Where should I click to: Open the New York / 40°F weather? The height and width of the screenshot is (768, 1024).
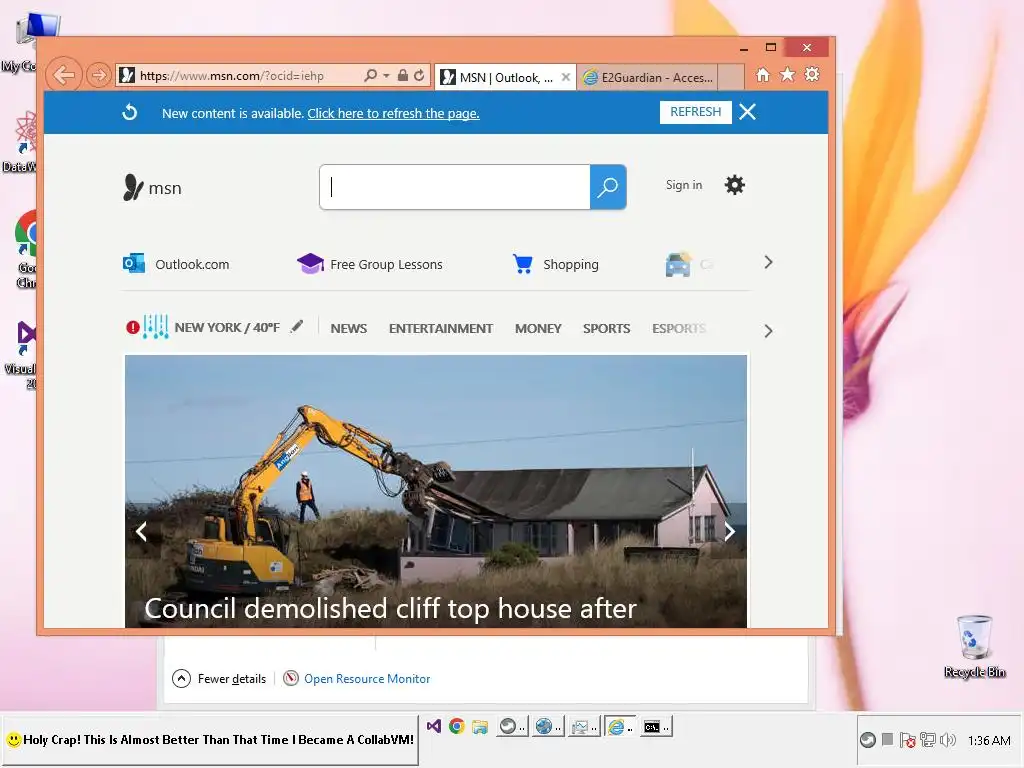tap(227, 328)
